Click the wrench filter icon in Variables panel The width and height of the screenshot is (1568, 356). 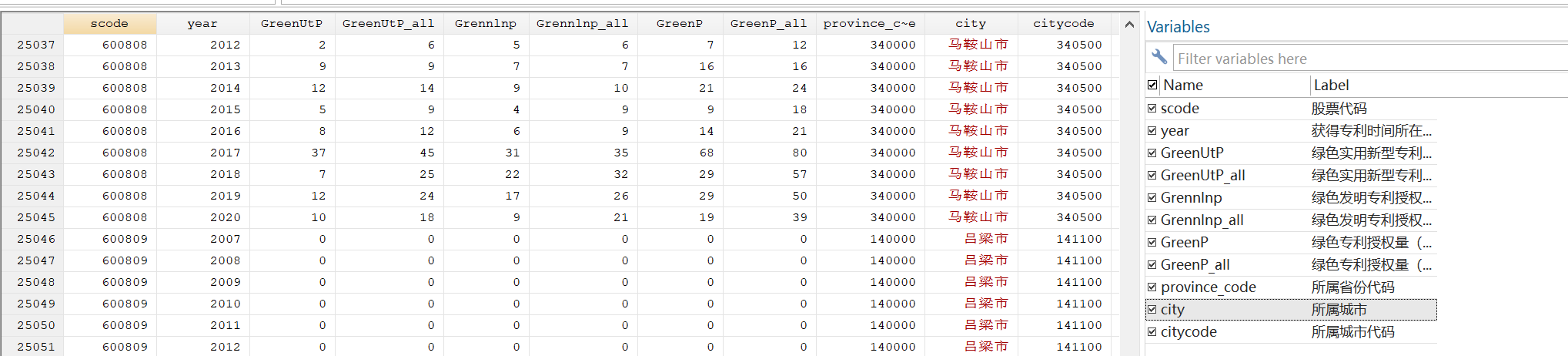tap(1158, 57)
